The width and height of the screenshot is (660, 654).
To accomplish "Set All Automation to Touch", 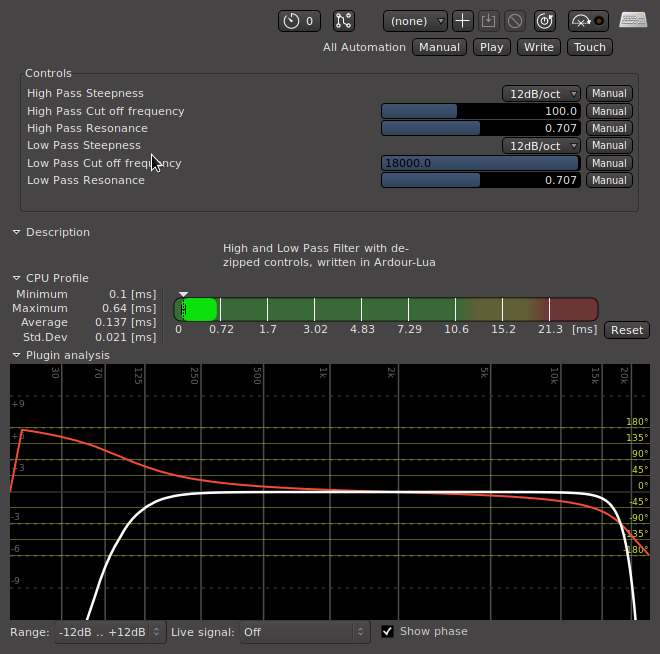I will coord(590,47).
